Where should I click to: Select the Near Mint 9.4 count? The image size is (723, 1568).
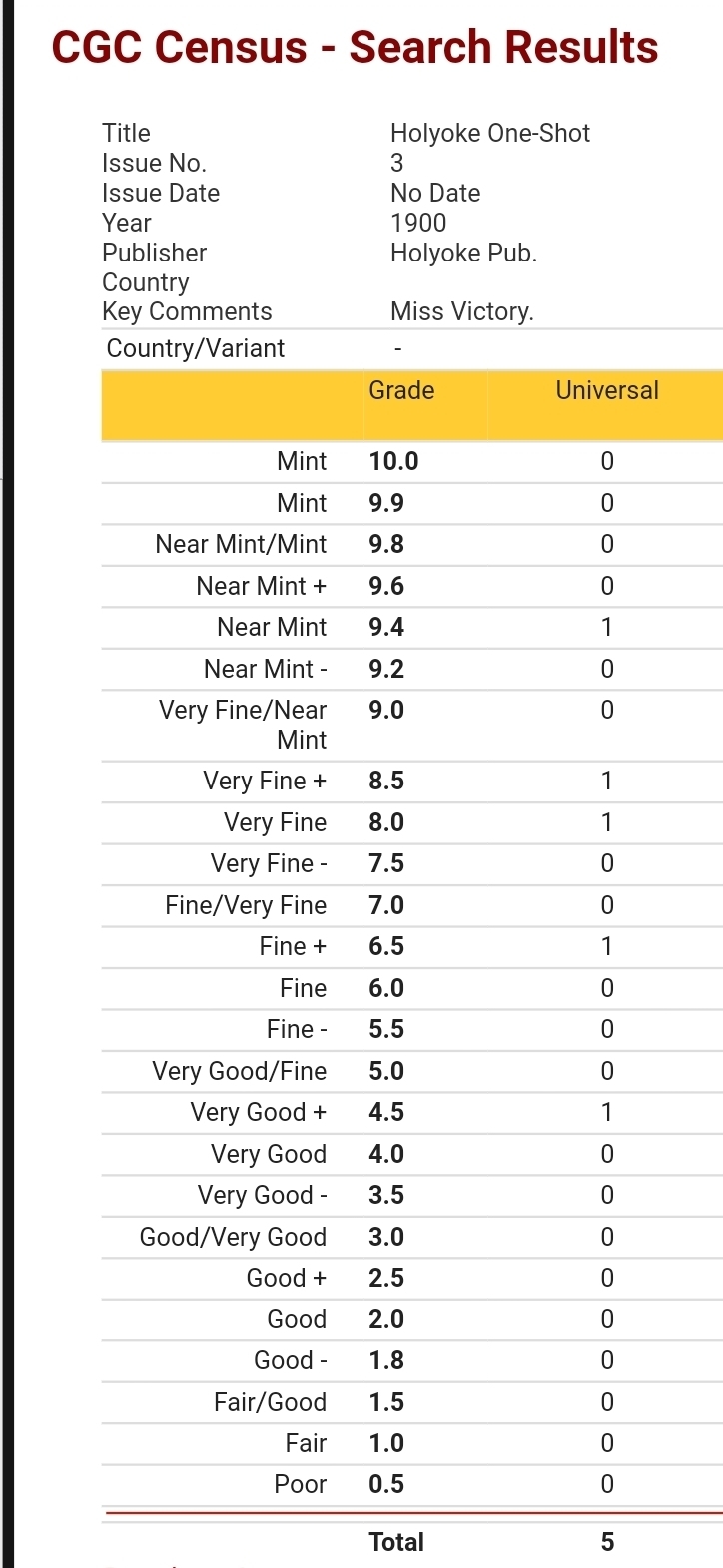click(x=607, y=628)
